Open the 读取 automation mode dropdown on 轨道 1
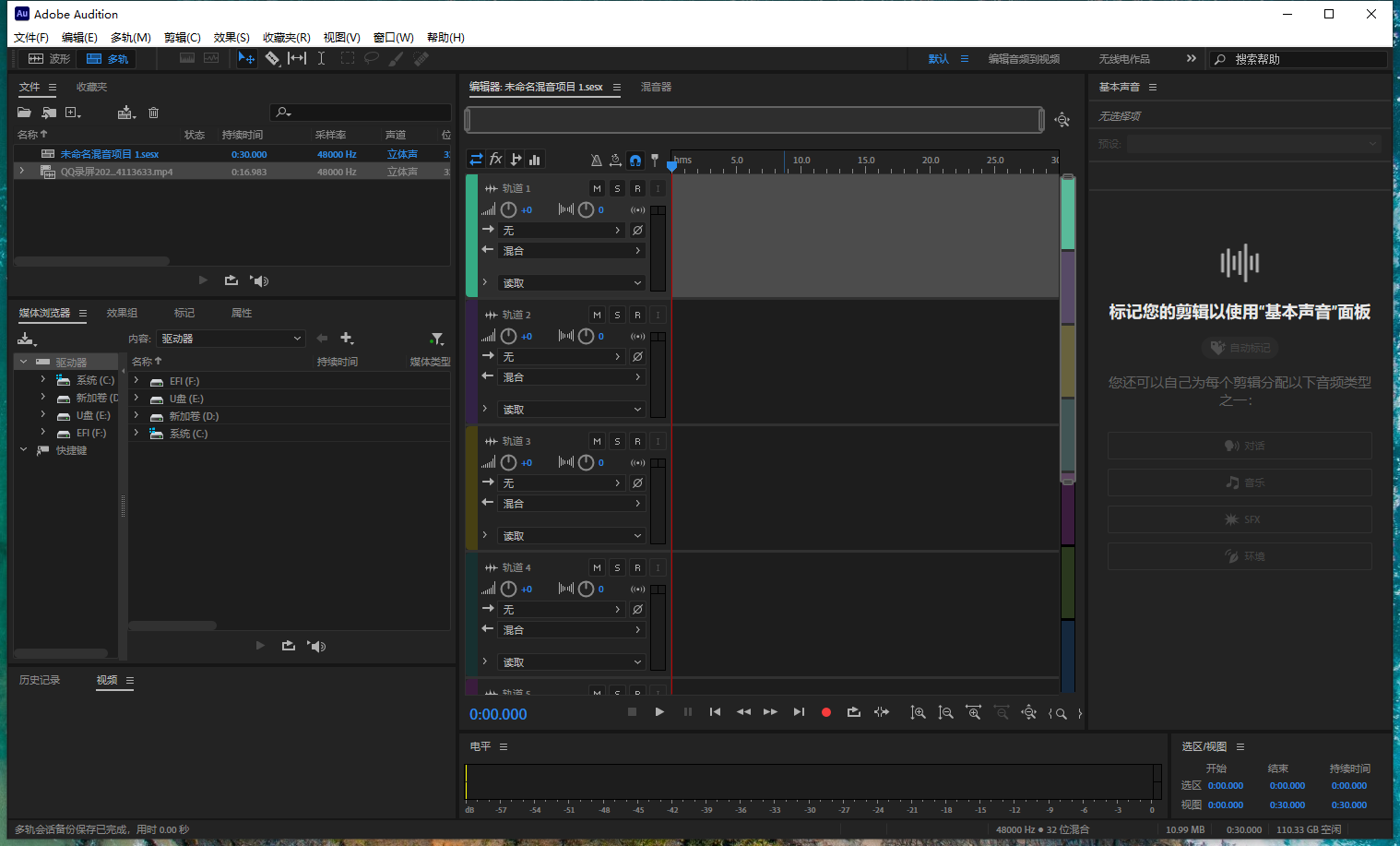 [x=570, y=282]
